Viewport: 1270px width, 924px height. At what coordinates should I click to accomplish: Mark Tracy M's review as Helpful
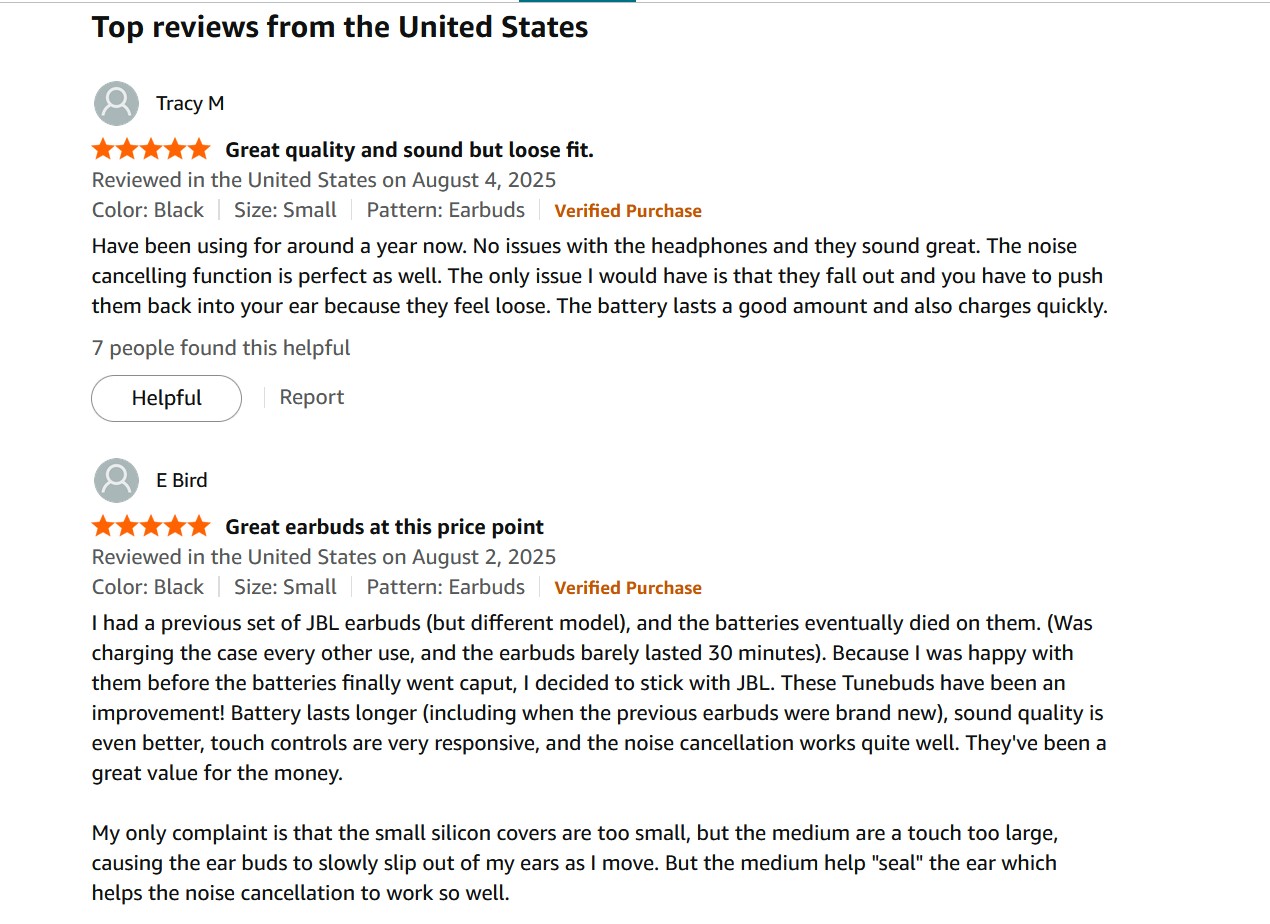(x=166, y=398)
